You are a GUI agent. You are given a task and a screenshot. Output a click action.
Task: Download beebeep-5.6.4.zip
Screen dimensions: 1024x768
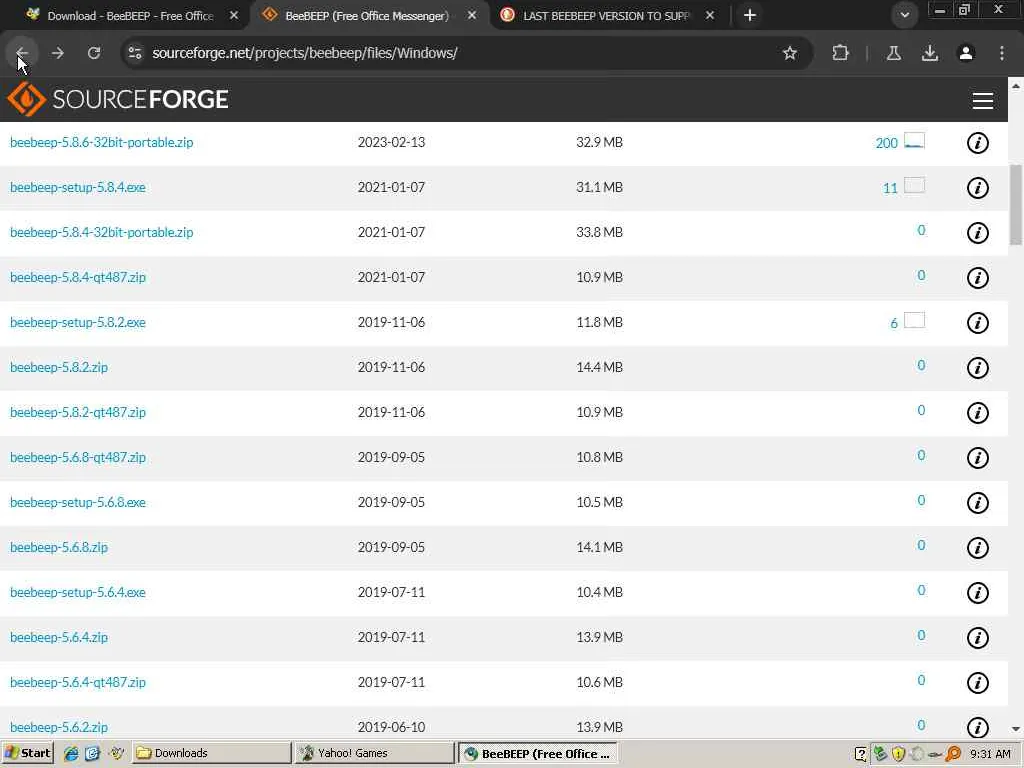(x=59, y=638)
